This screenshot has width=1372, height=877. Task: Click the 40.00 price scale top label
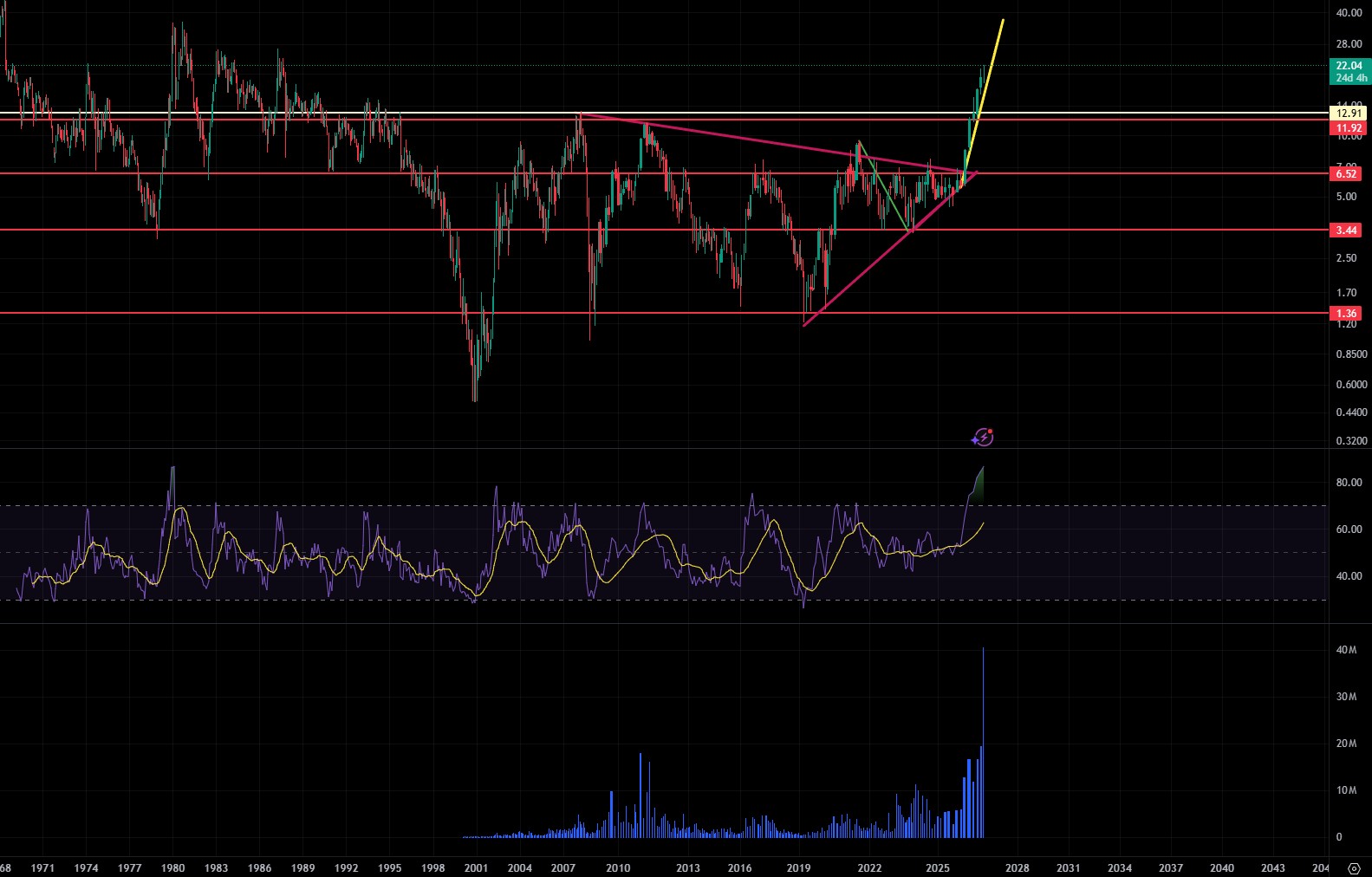point(1349,13)
